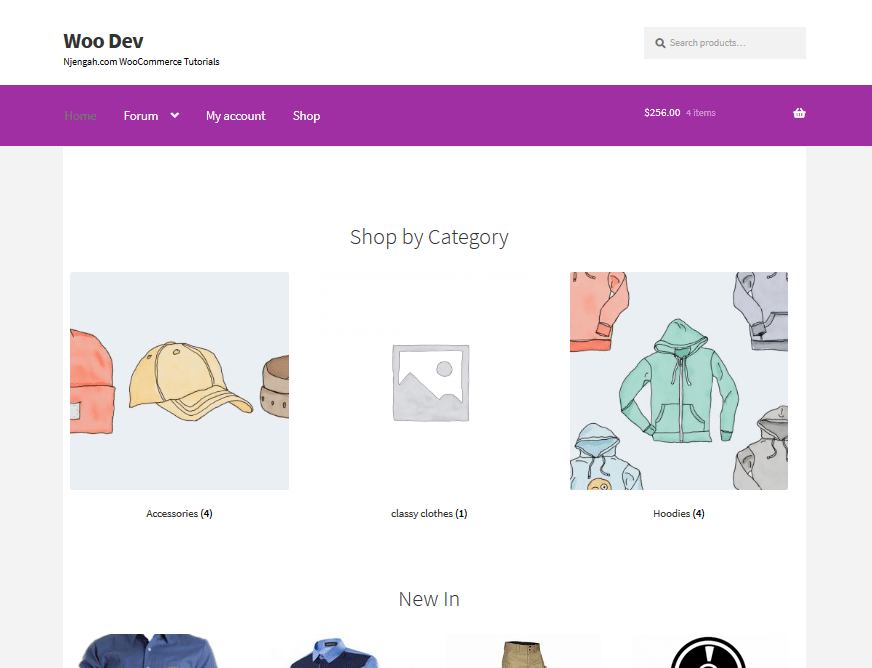
Task: Click the $256.00 cart total link
Action: [x=662, y=113]
